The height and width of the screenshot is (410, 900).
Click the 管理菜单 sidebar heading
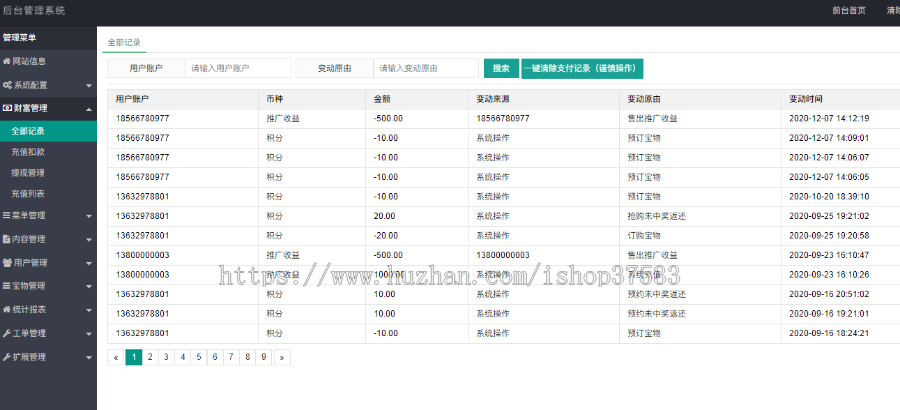pos(20,38)
